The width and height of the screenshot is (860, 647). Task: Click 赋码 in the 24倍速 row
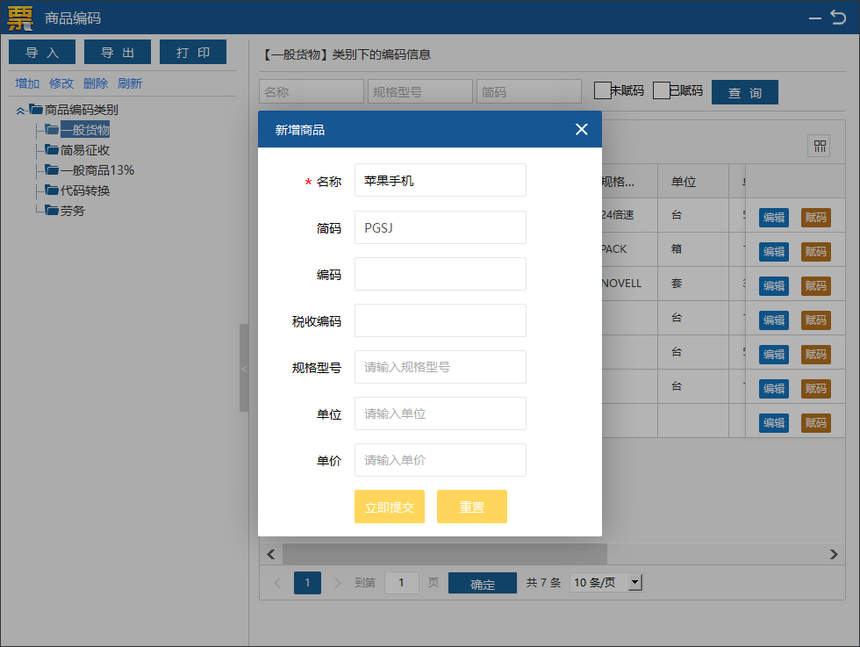tap(816, 217)
